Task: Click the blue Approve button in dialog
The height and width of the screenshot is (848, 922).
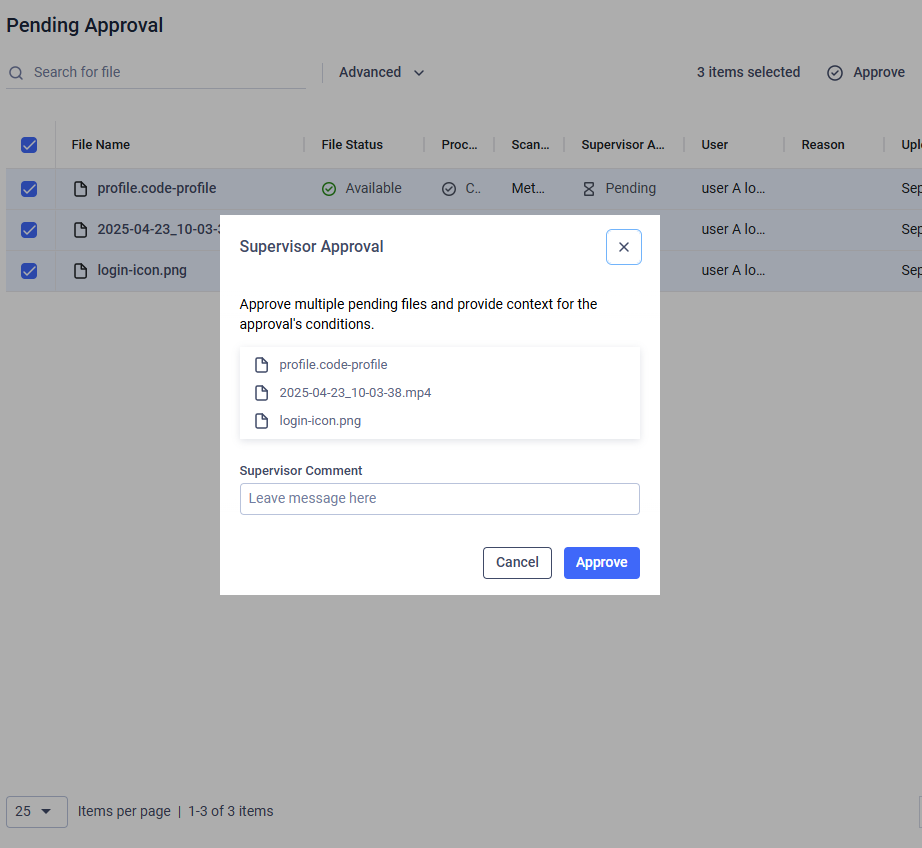Action: coord(601,562)
